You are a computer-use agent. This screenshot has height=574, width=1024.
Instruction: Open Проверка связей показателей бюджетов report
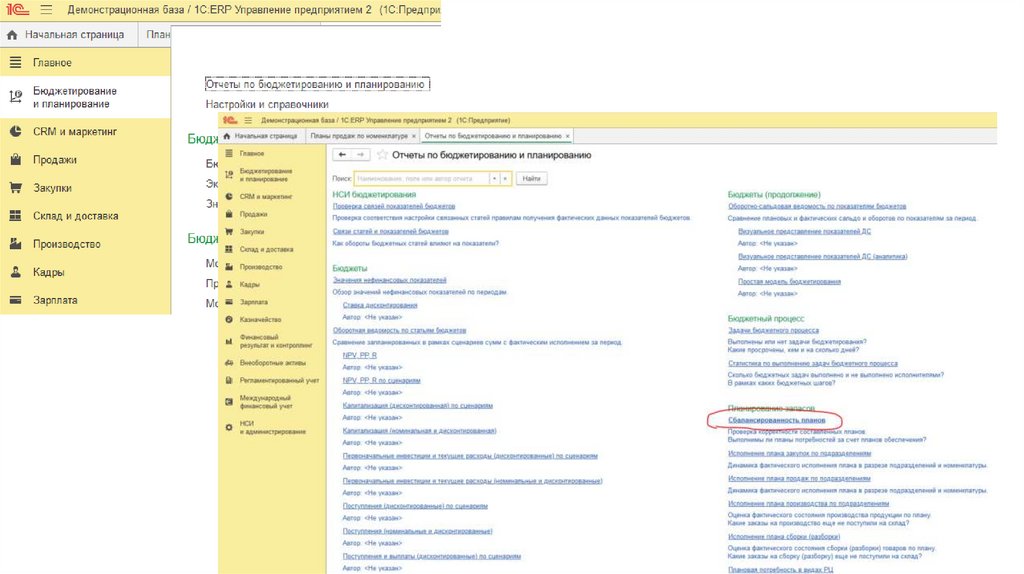tap(394, 206)
